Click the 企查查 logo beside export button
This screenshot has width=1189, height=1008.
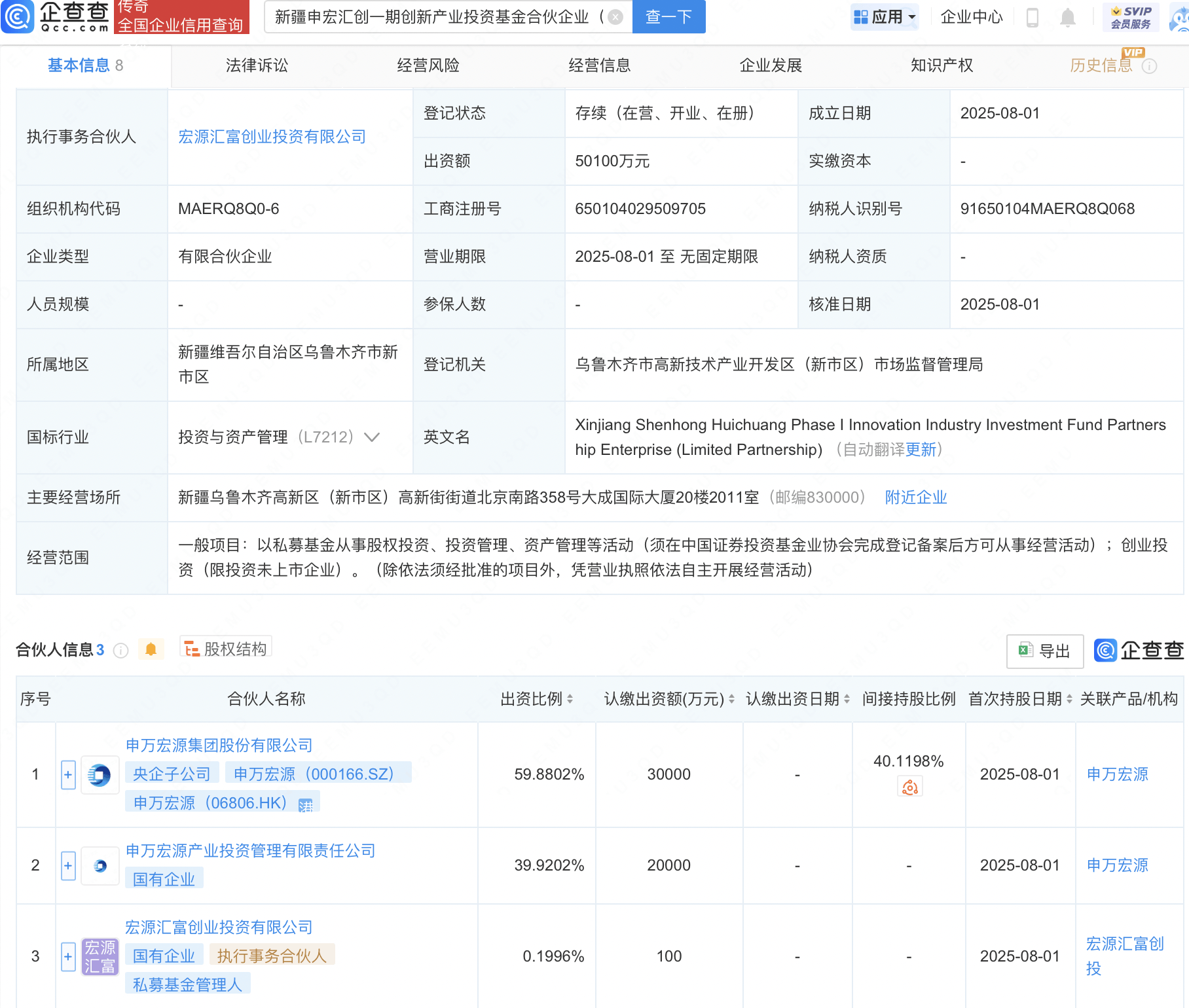click(x=1139, y=651)
